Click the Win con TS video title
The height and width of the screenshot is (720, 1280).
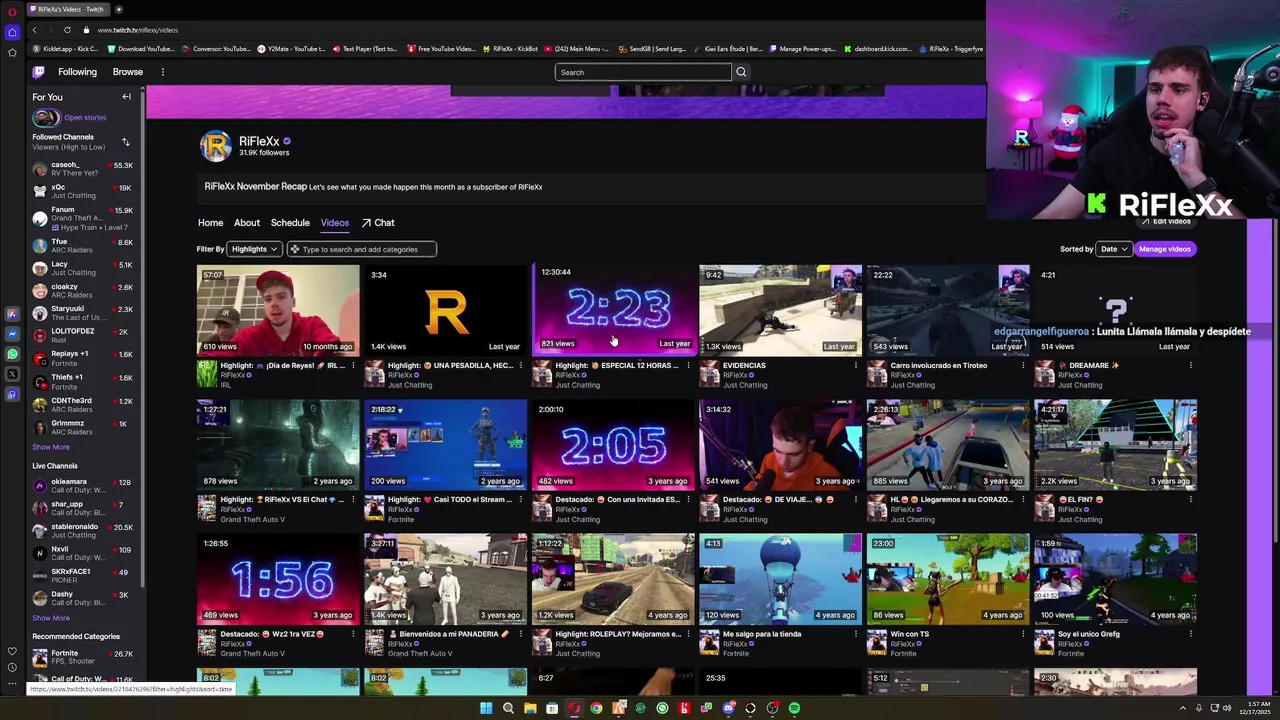point(910,634)
